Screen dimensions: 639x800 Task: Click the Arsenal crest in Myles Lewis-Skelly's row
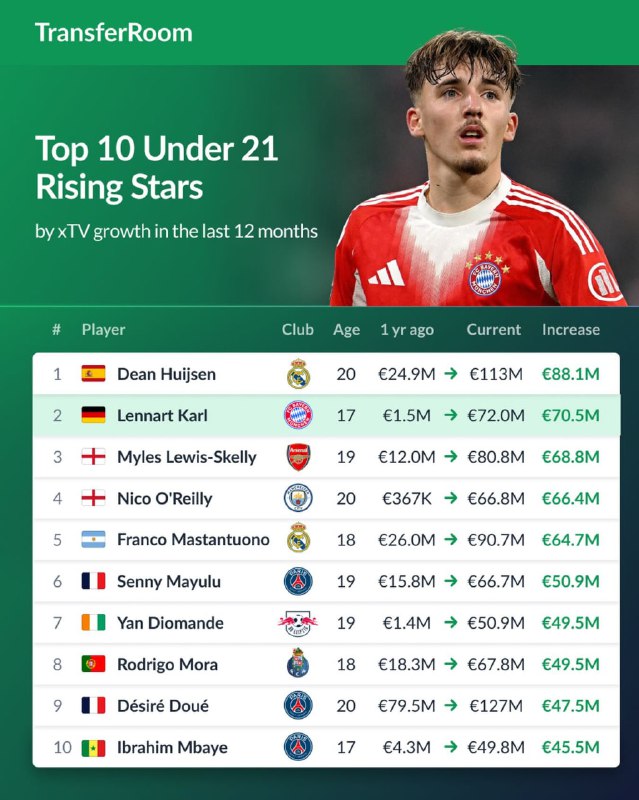click(298, 457)
